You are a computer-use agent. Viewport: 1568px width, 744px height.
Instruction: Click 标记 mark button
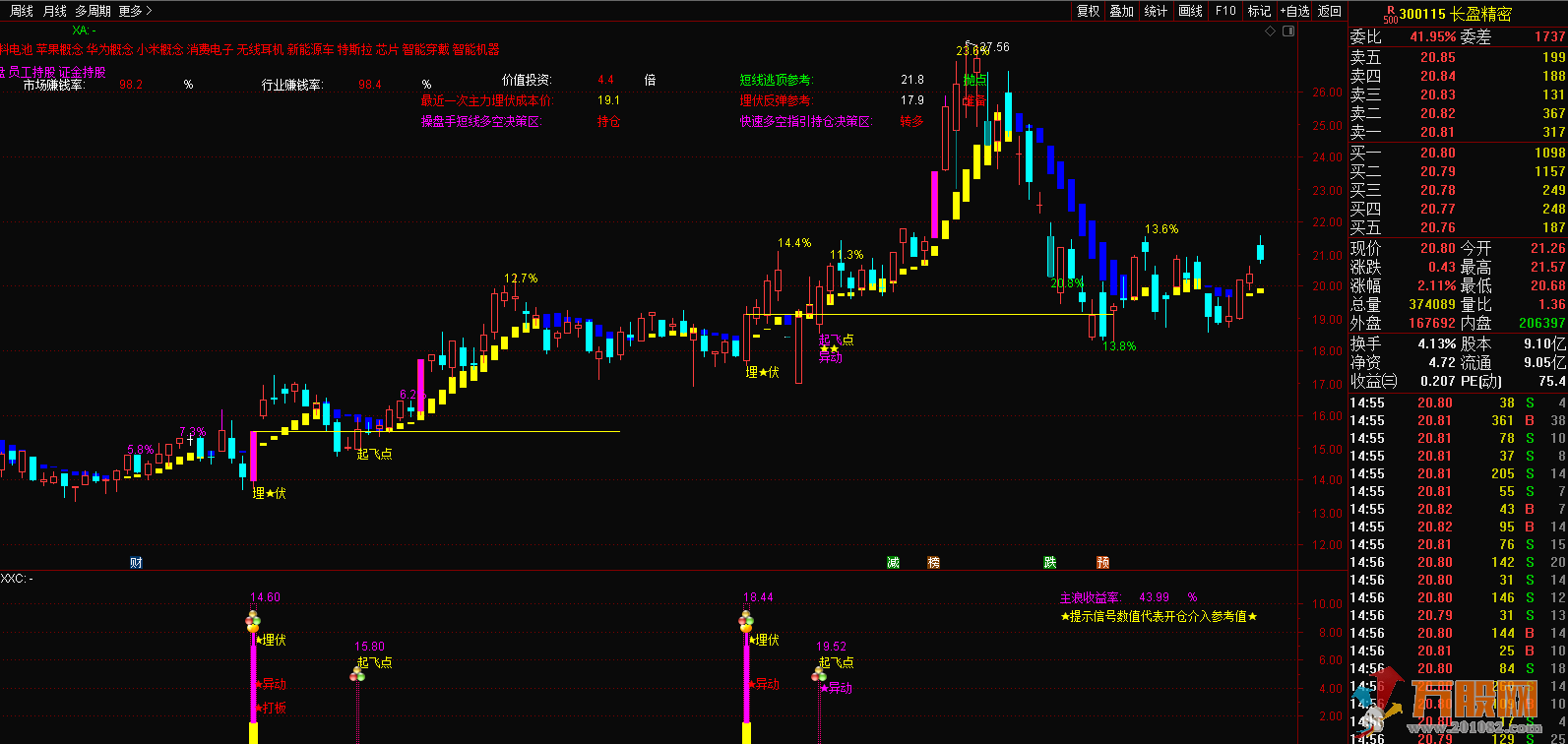click(x=1259, y=11)
